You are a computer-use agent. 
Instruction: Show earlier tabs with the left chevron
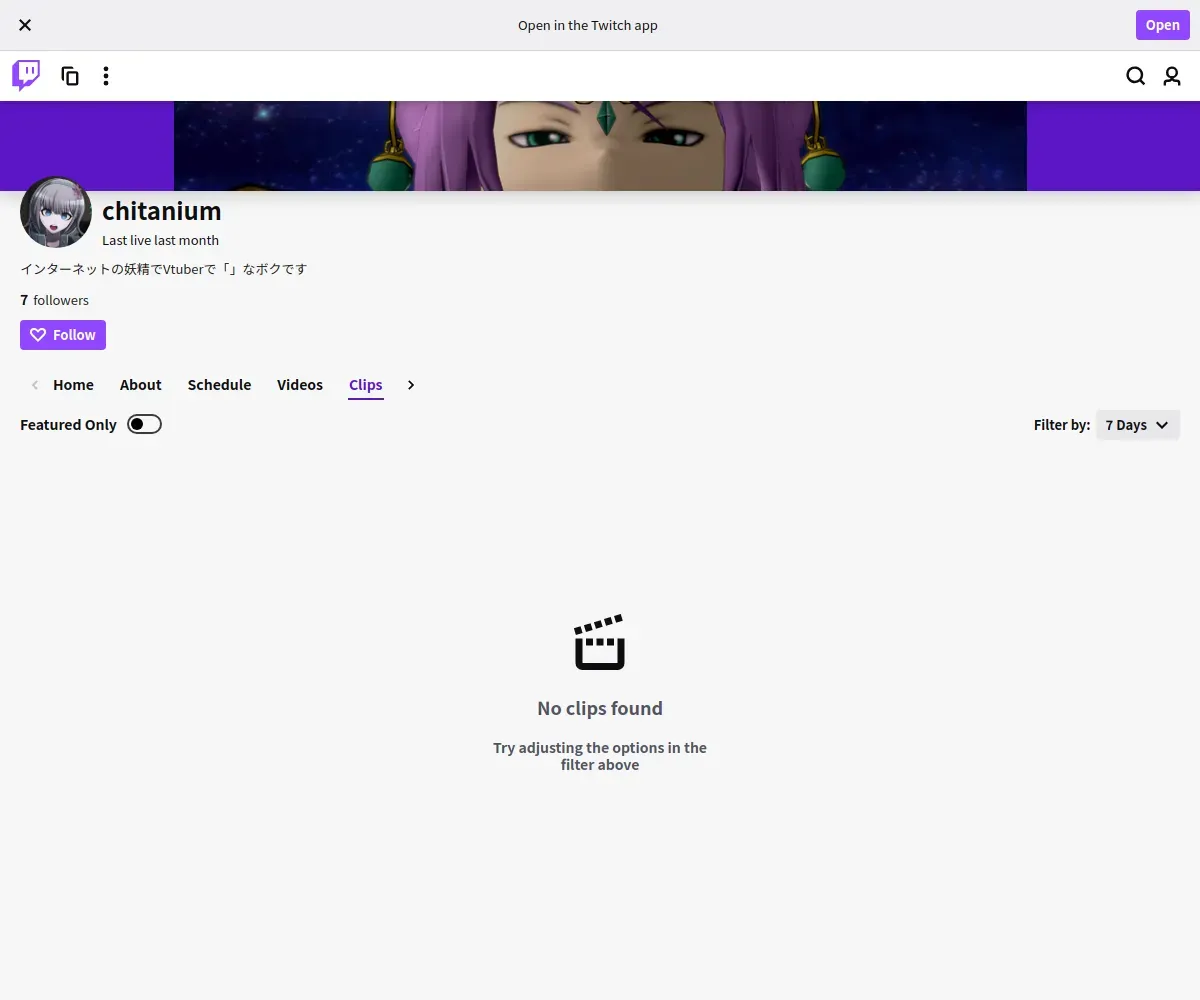(35, 385)
